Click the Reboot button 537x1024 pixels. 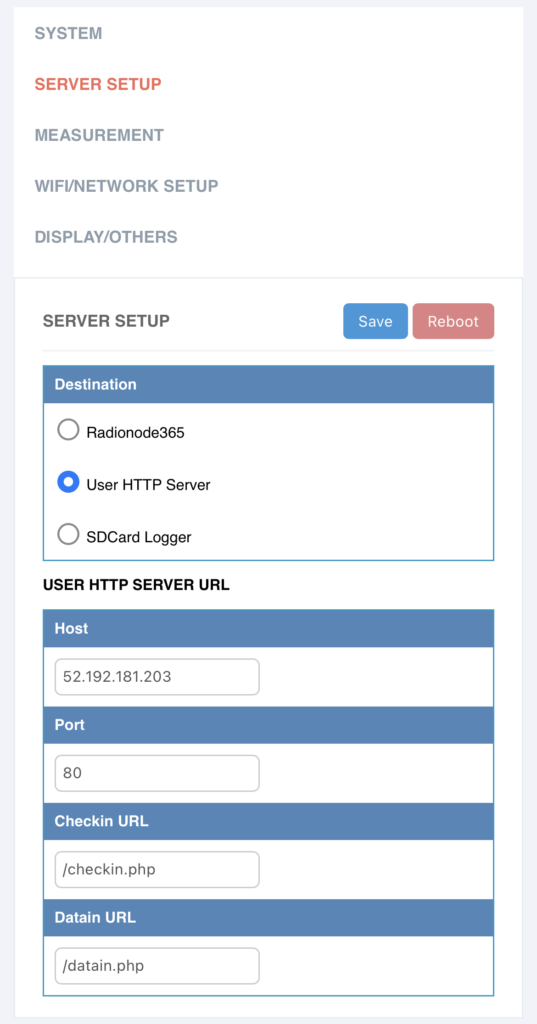coord(453,321)
